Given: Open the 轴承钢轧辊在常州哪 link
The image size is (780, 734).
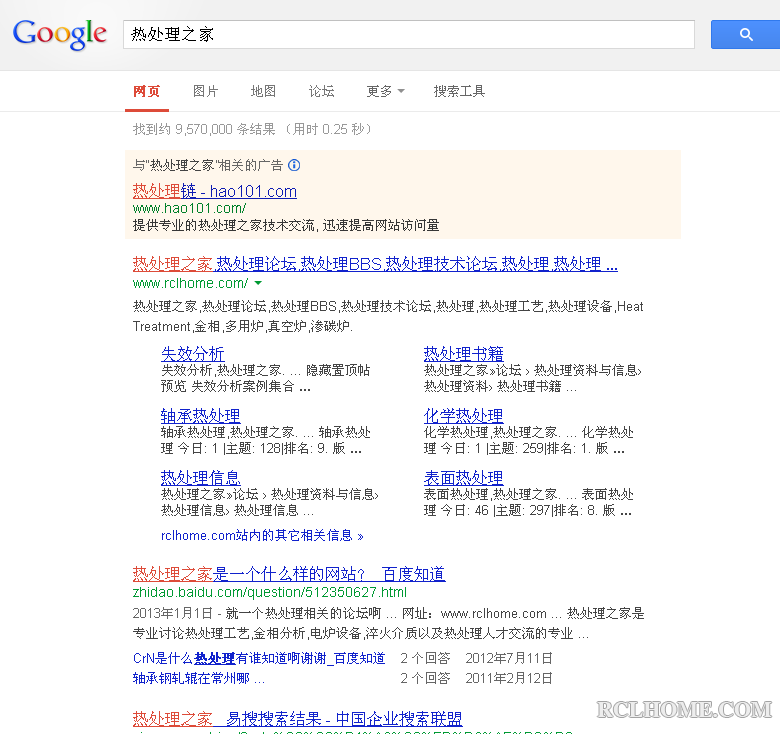Looking at the screenshot, I should coord(198,678).
